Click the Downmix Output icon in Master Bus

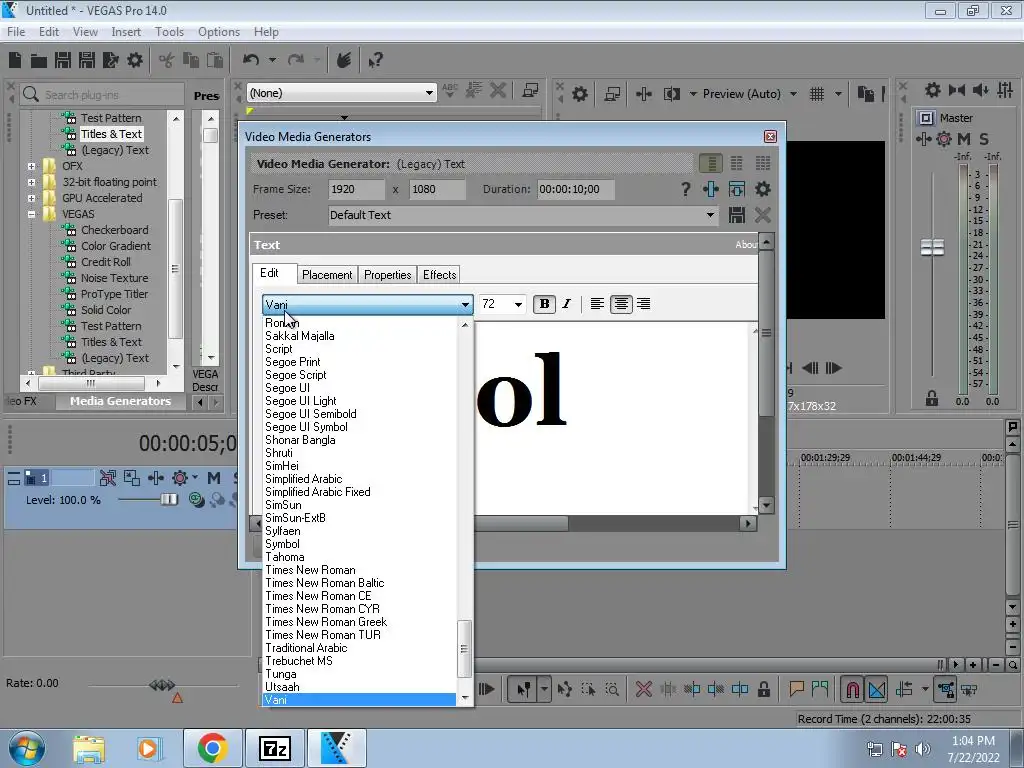pyautogui.click(x=957, y=90)
